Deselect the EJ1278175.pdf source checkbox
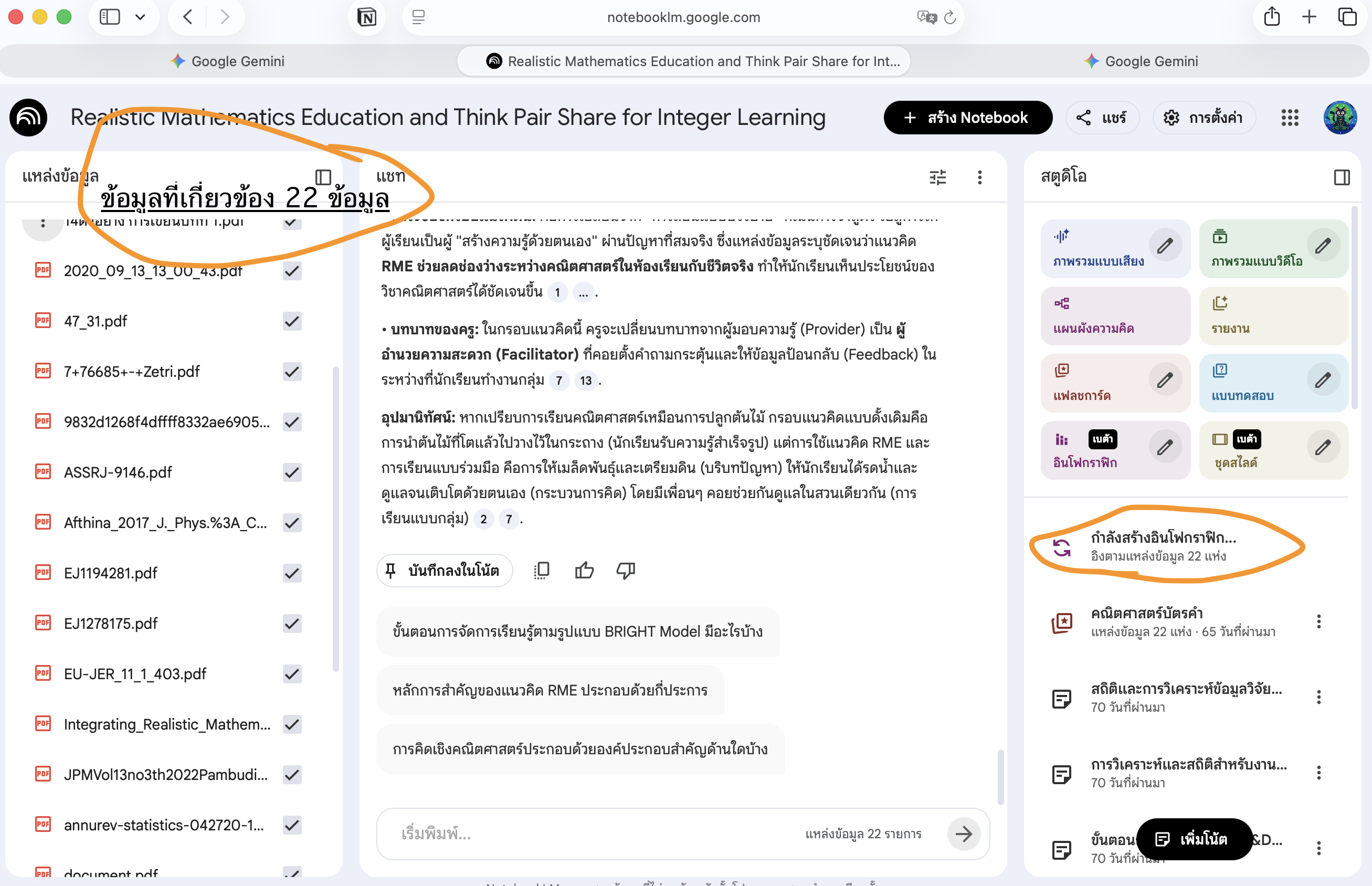Screen dimensions: 1372x886 pos(292,624)
